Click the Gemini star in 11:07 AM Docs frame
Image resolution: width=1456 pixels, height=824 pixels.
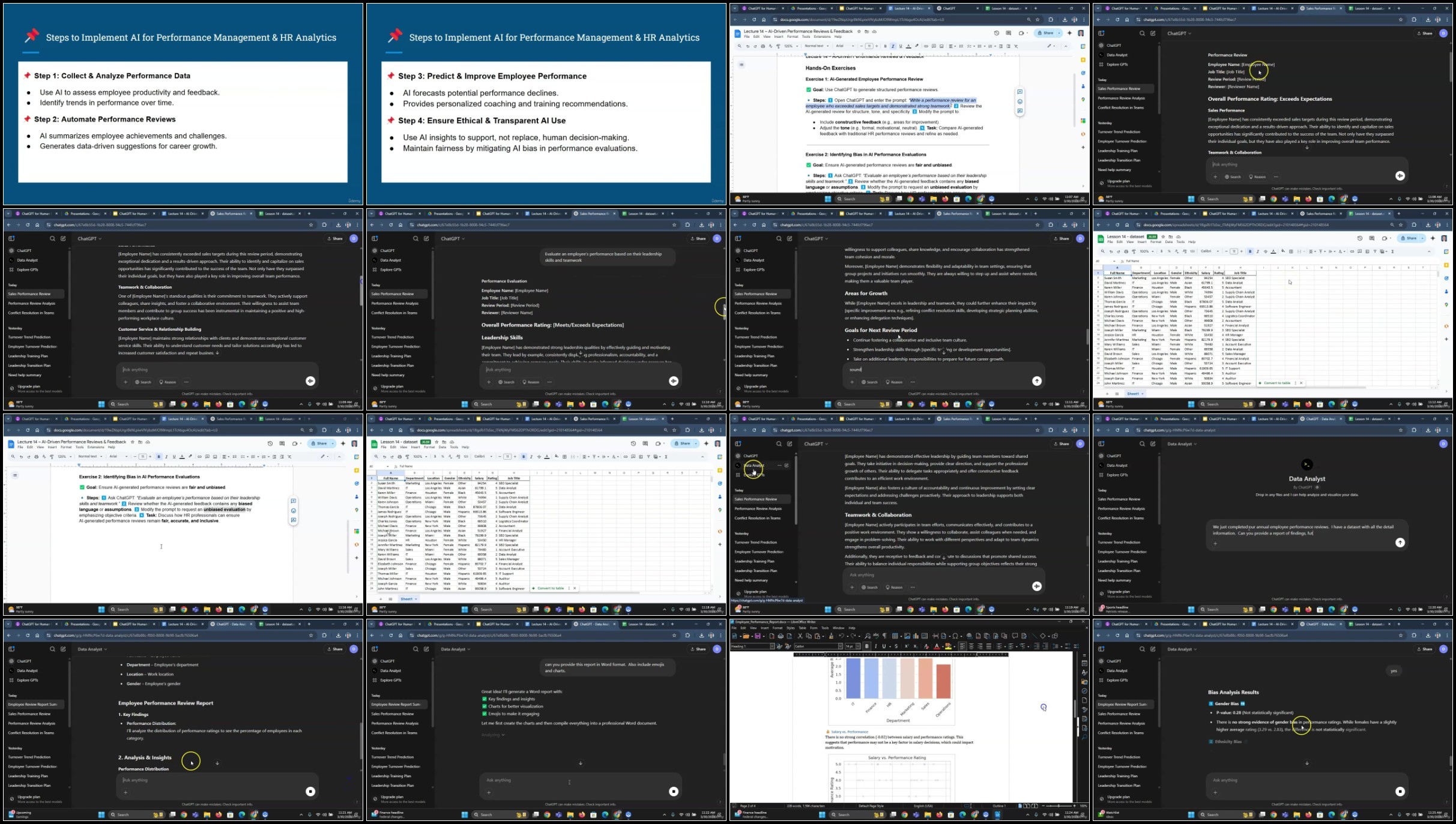click(1069, 33)
